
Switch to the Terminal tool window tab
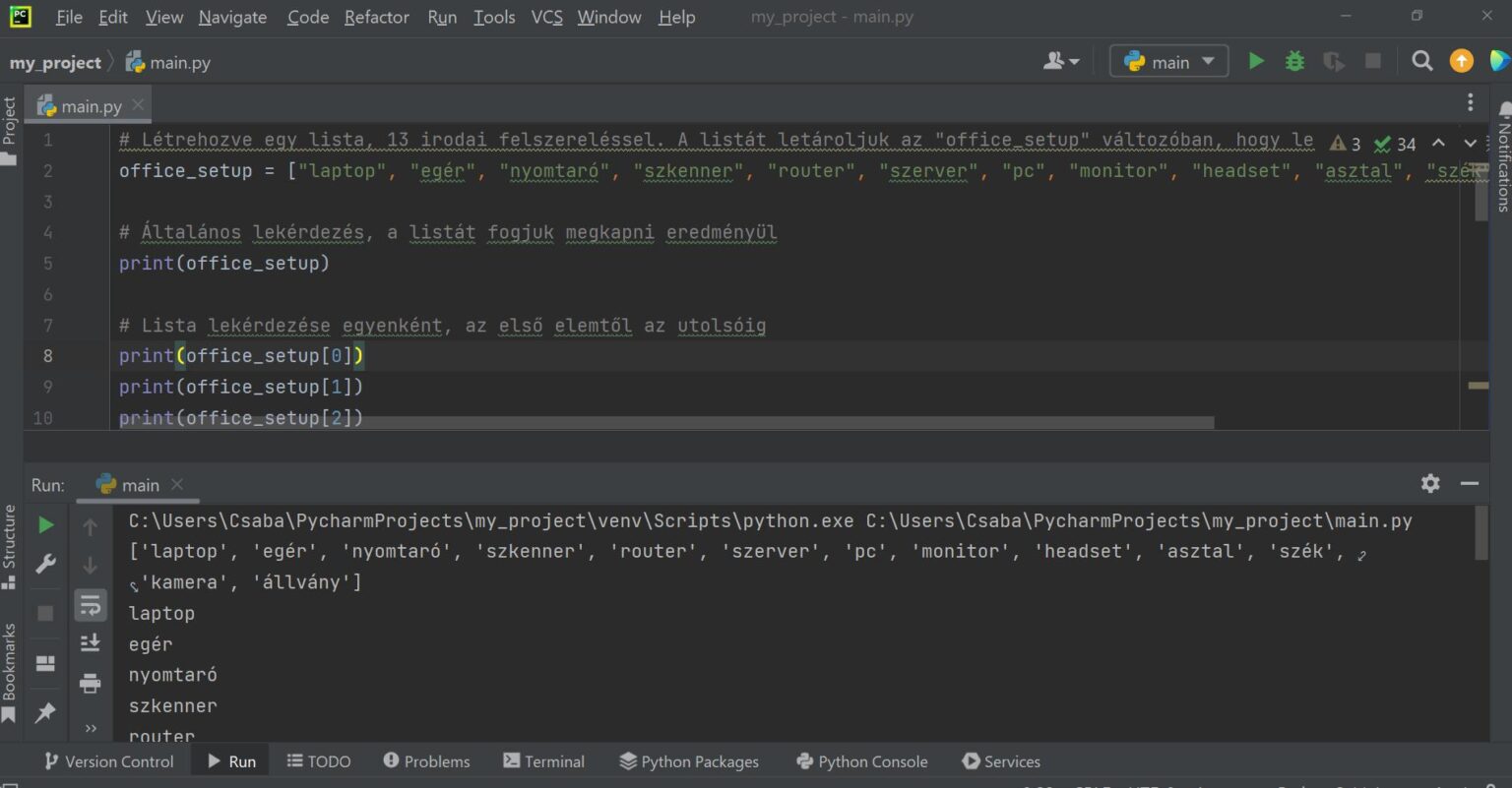pyautogui.click(x=543, y=761)
